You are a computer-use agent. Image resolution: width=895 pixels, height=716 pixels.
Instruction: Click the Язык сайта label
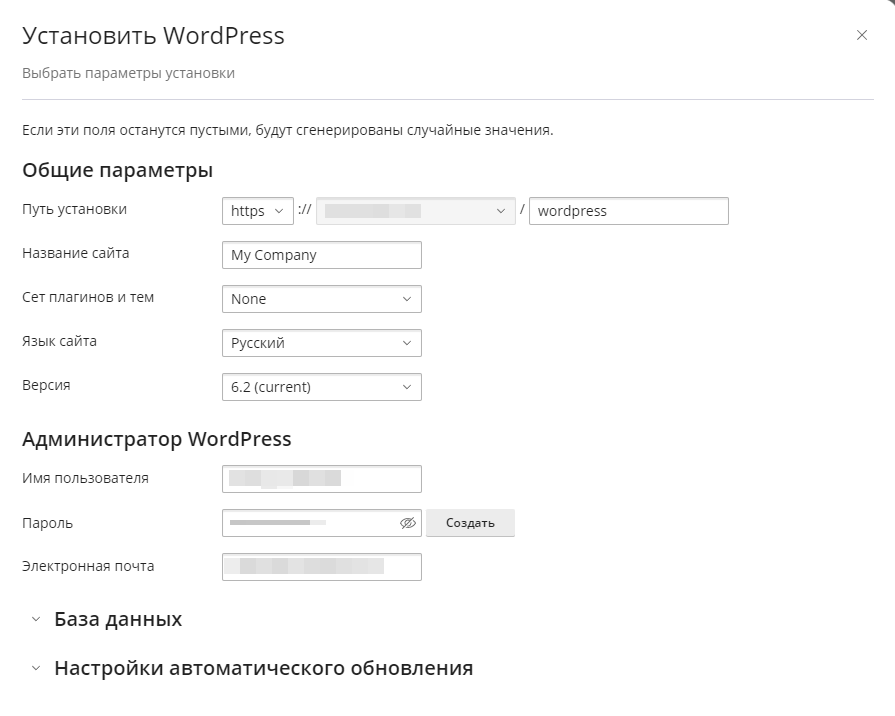(x=59, y=341)
